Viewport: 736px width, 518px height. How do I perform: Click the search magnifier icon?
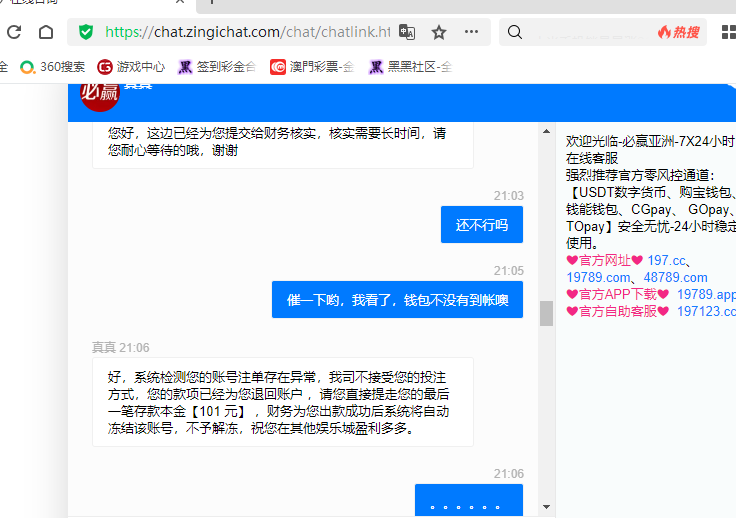(515, 32)
